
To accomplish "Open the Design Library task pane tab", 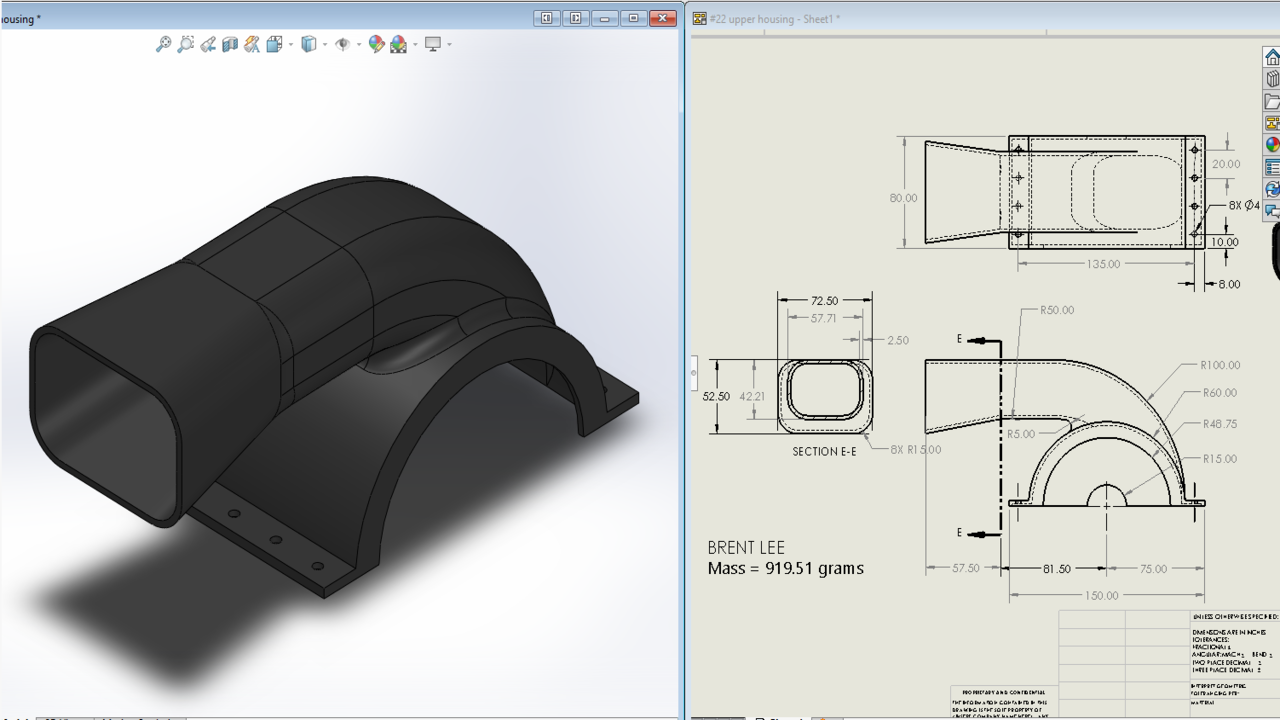I will point(1272,79).
